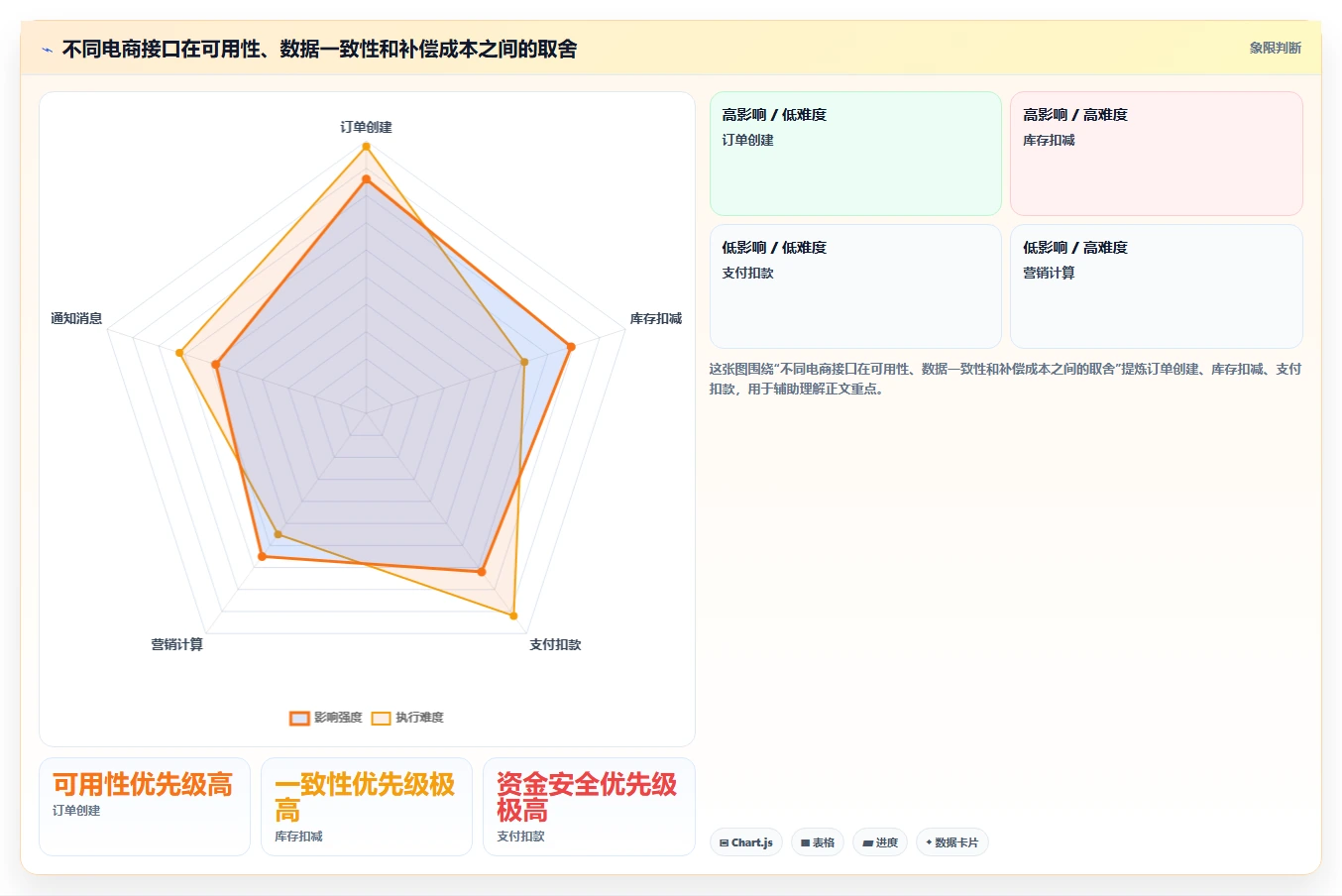Click the description paragraph starting 这张图围绕
This screenshot has width=1342, height=896.
click(x=1005, y=379)
